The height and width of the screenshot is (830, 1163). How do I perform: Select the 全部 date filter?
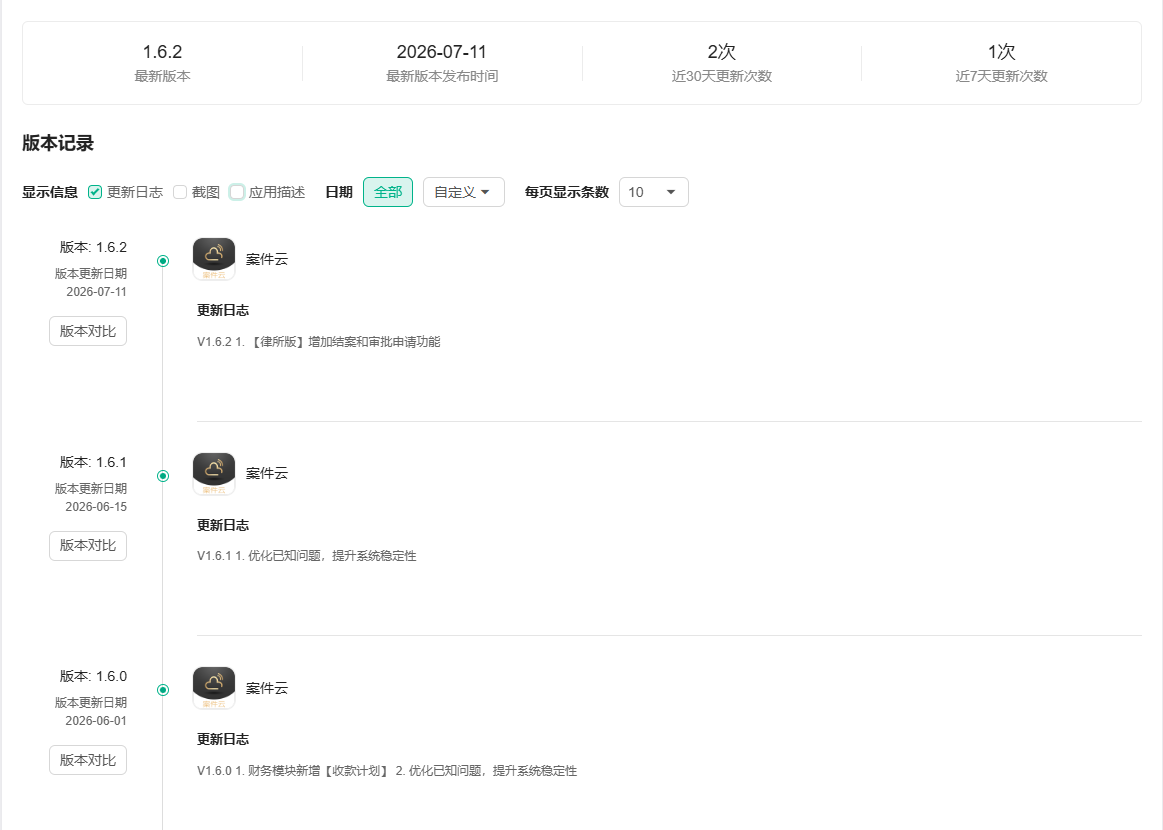point(388,192)
